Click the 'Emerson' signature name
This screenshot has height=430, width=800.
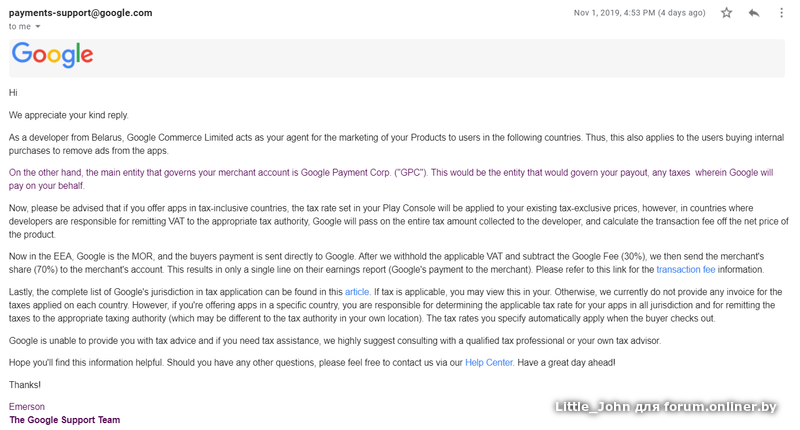click(27, 407)
